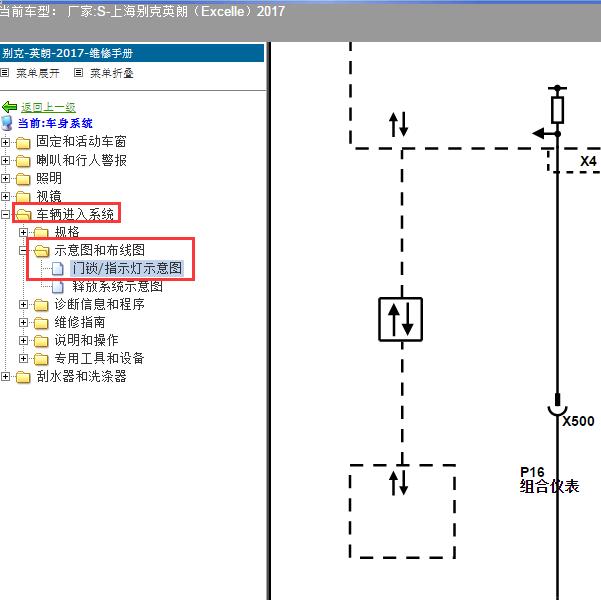Select the 规格 tree item
Viewport: 601px width, 600px height.
click(x=67, y=232)
